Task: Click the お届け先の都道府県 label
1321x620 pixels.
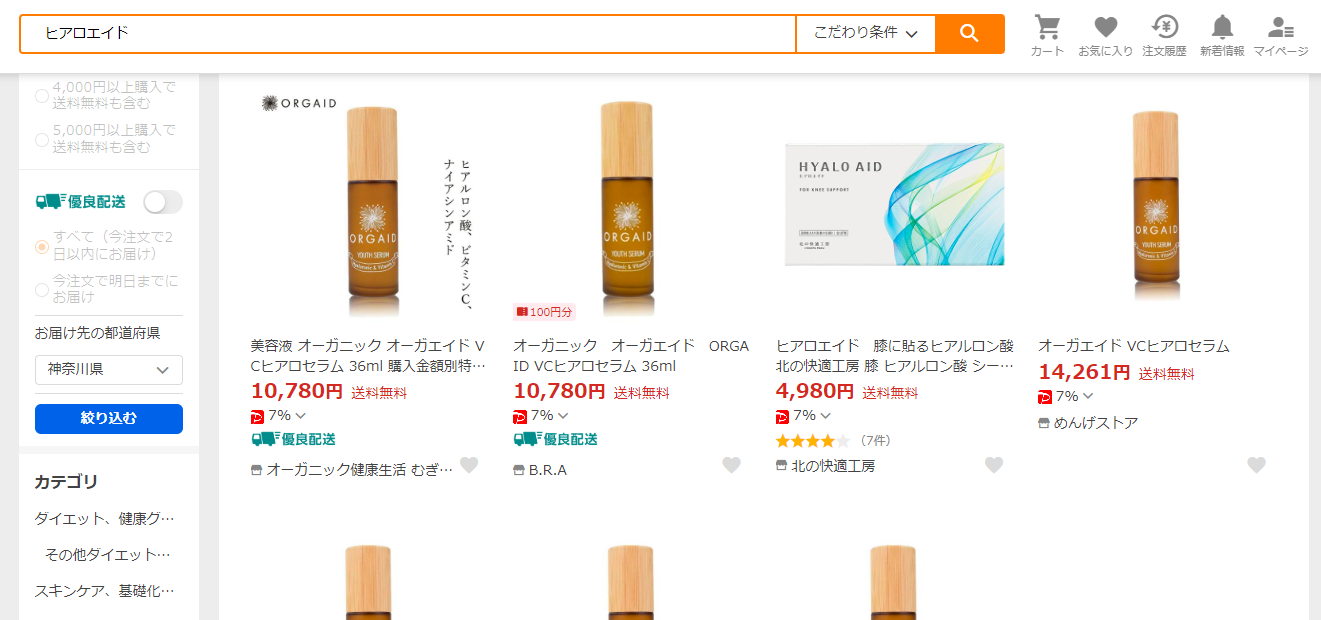Action: pyautogui.click(x=98, y=333)
